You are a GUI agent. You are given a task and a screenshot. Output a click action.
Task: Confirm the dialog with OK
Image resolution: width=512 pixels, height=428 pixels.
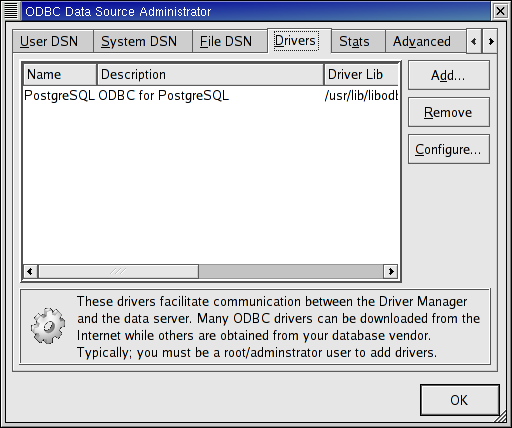(460, 400)
